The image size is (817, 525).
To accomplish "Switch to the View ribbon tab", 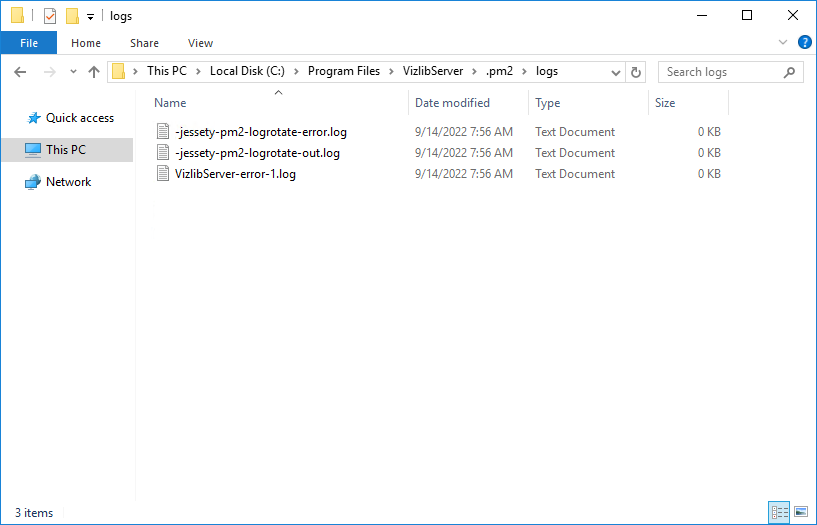I will [200, 43].
